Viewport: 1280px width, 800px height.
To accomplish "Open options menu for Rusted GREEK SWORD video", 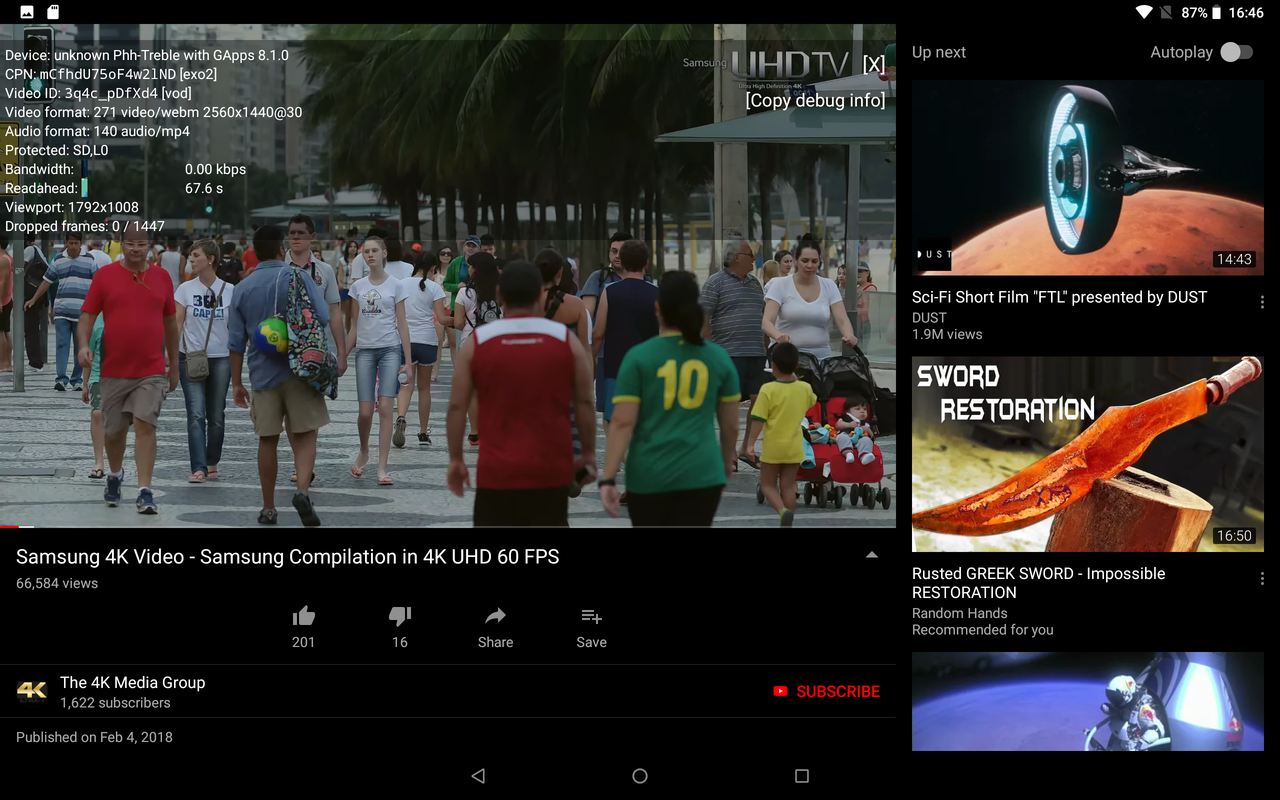I will pyautogui.click(x=1262, y=579).
